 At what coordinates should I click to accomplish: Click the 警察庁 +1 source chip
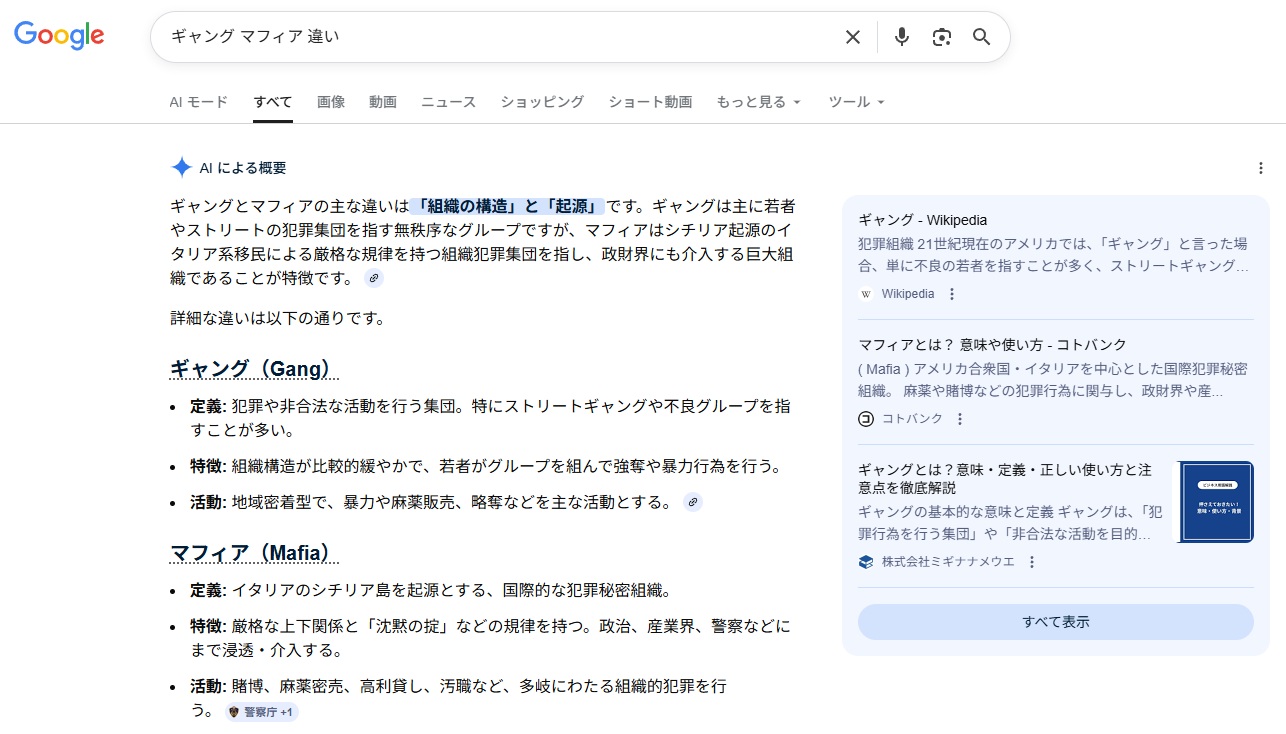[x=262, y=712]
